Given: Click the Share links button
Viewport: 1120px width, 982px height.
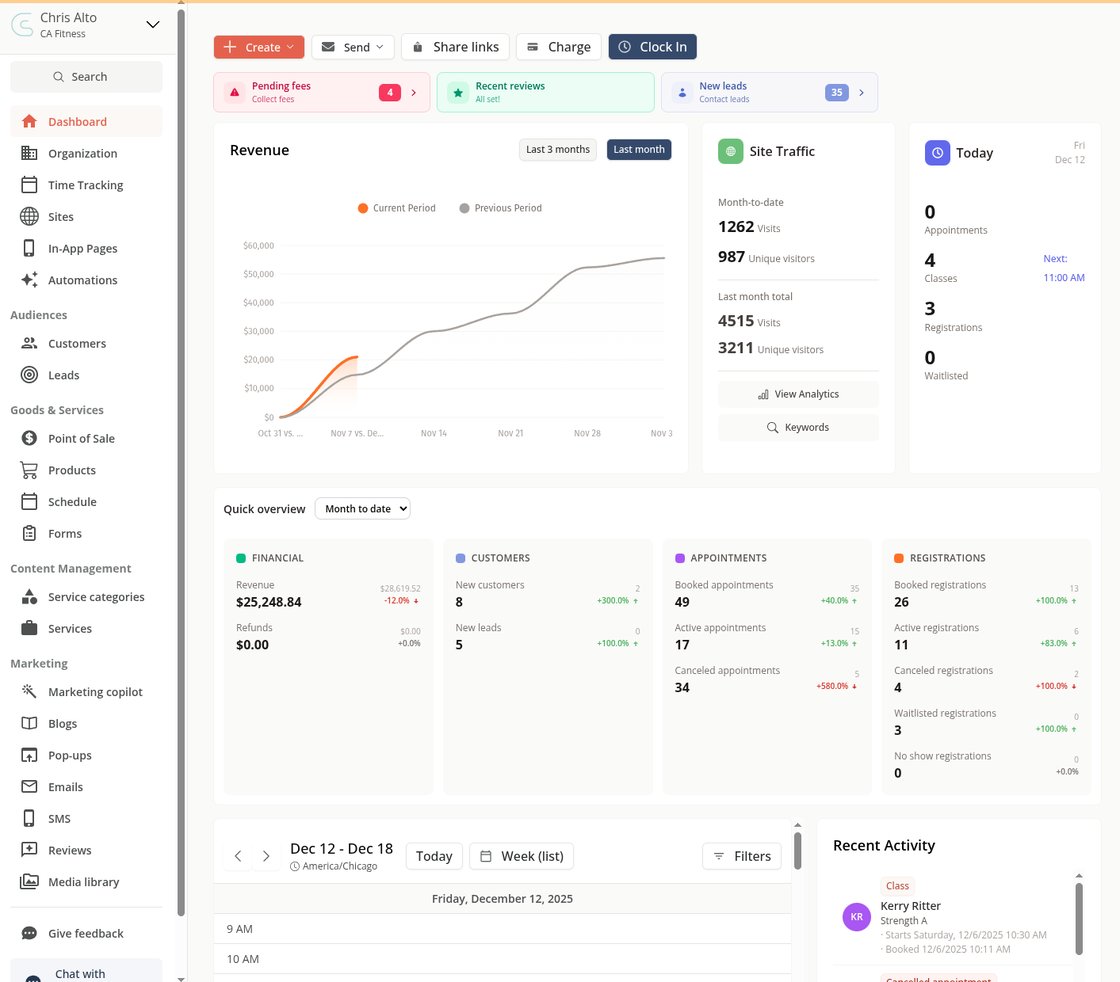Looking at the screenshot, I should [455, 47].
